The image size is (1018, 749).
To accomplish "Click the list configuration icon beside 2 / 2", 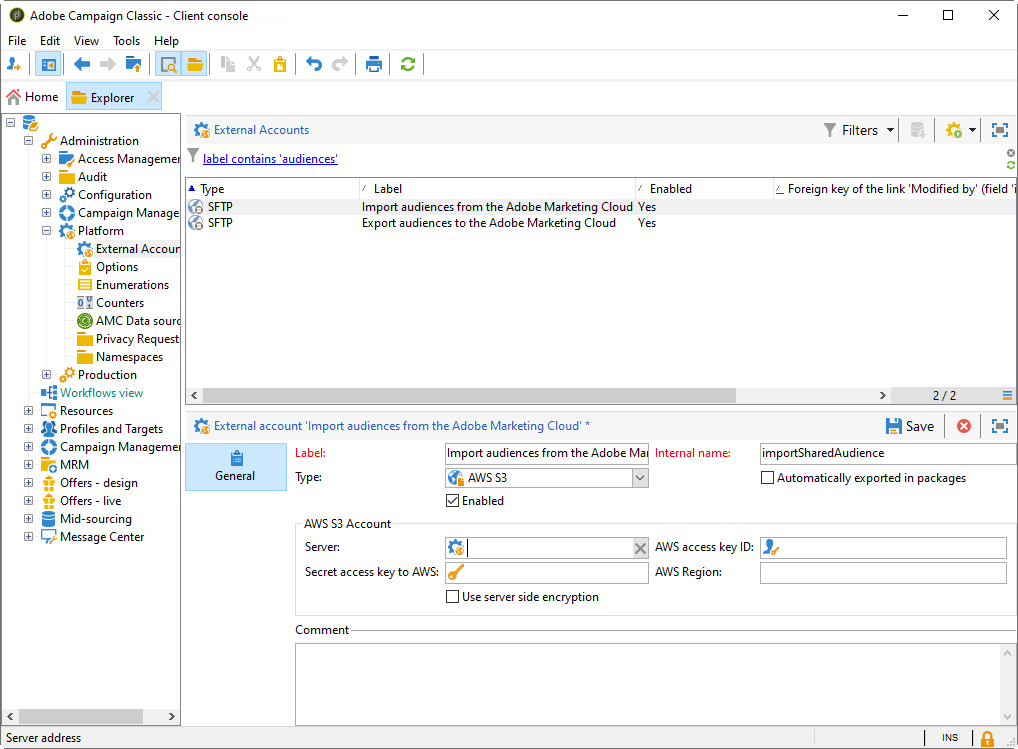I will 1007,395.
